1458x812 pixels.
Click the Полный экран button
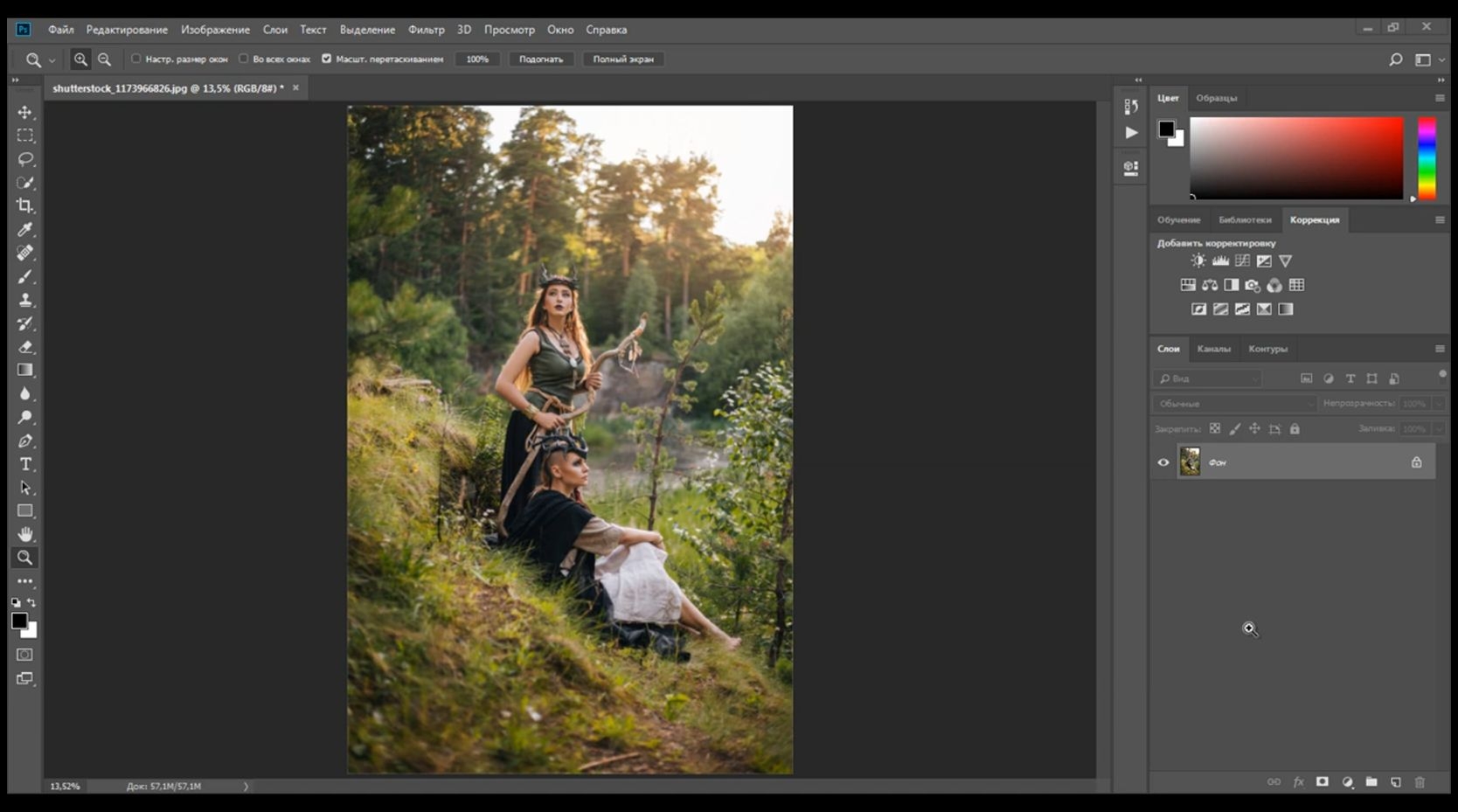click(623, 59)
